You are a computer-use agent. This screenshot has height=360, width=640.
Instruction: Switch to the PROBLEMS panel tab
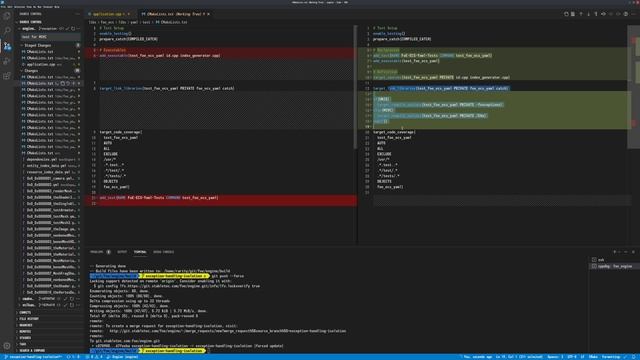100,252
